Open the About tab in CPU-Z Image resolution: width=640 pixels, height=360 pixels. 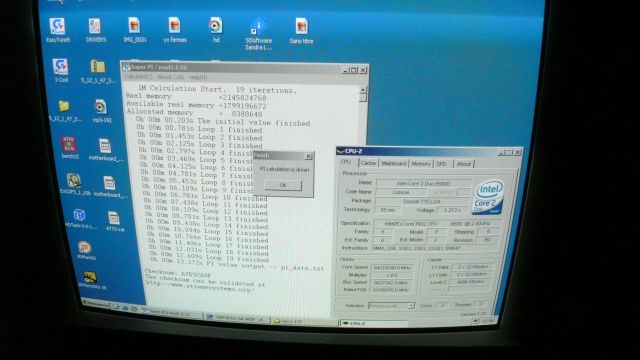pos(463,164)
